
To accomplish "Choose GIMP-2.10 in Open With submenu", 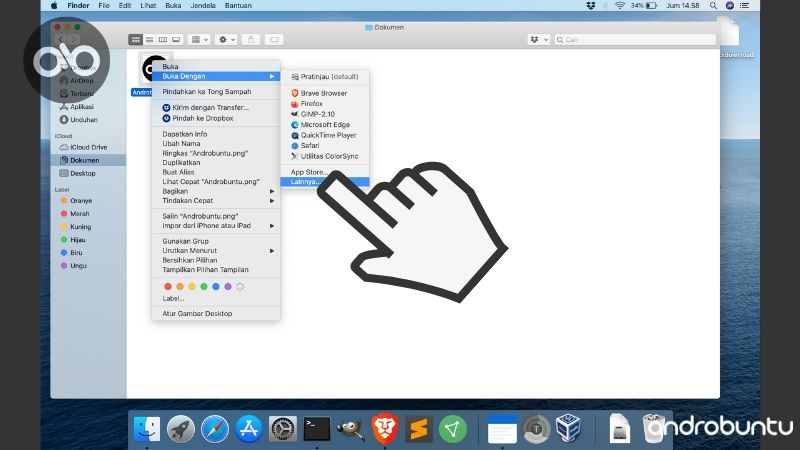I will click(324, 114).
